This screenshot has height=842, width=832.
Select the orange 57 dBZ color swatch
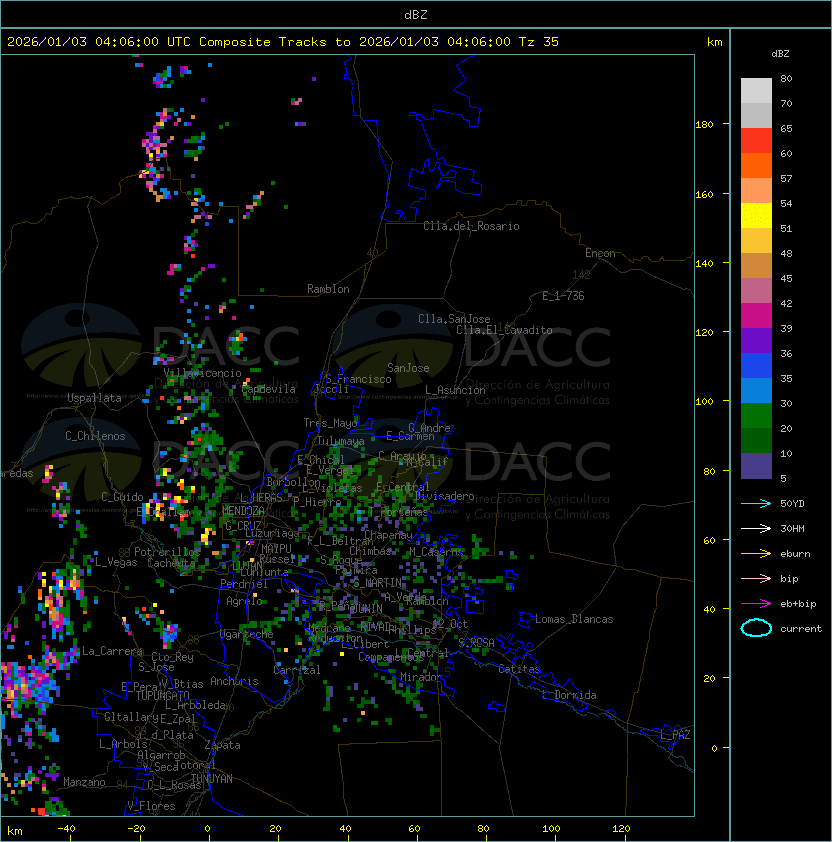click(756, 166)
